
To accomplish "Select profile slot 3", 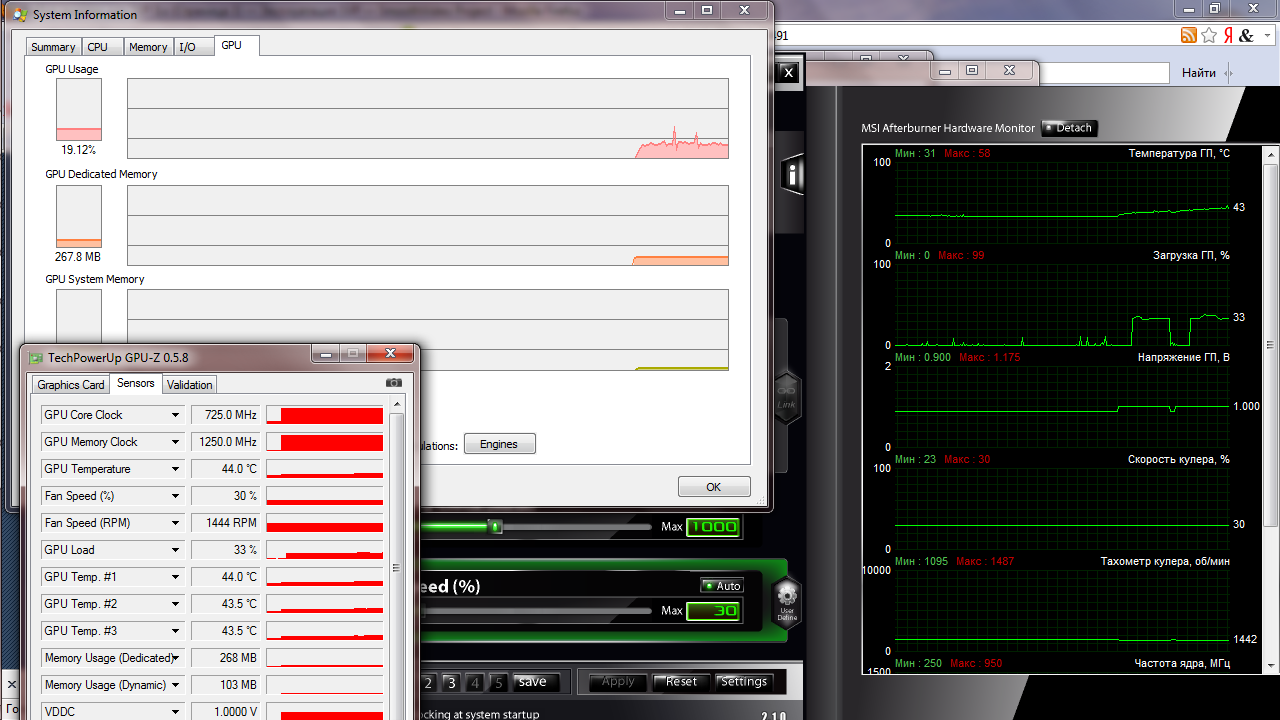I will pos(451,682).
